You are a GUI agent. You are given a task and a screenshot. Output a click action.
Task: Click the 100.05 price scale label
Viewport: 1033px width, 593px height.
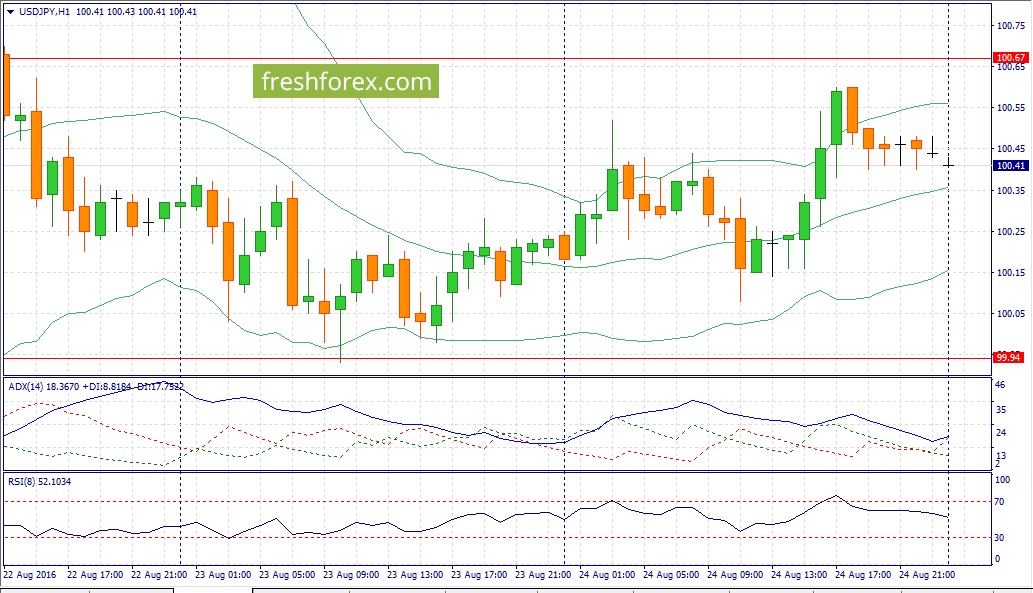click(1011, 314)
